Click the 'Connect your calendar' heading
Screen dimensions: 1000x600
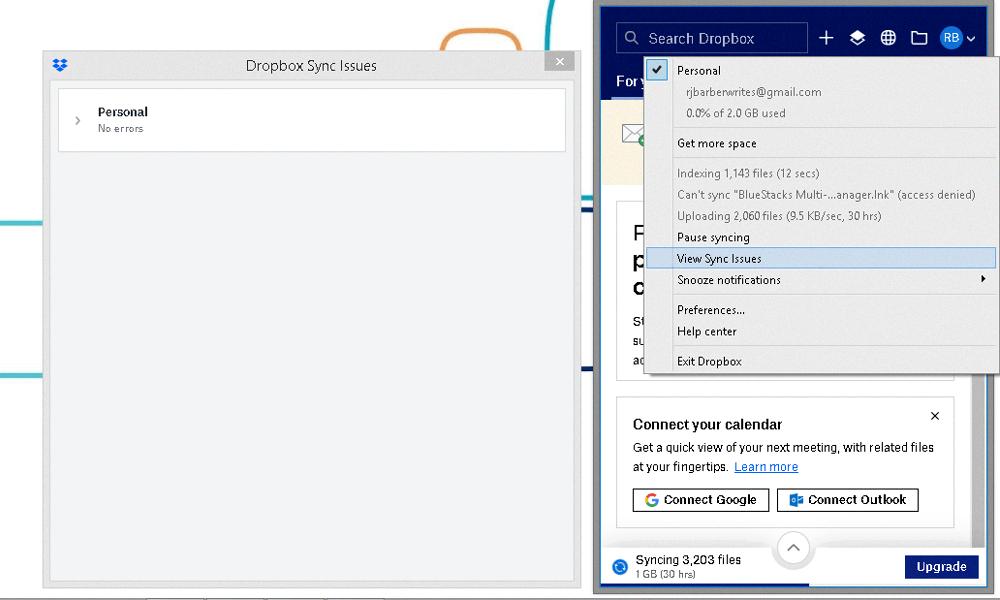(x=707, y=425)
